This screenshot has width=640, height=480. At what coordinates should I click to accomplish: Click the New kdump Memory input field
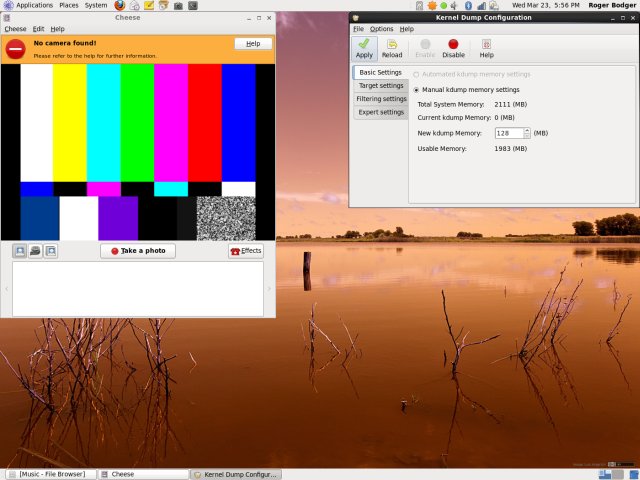click(509, 133)
